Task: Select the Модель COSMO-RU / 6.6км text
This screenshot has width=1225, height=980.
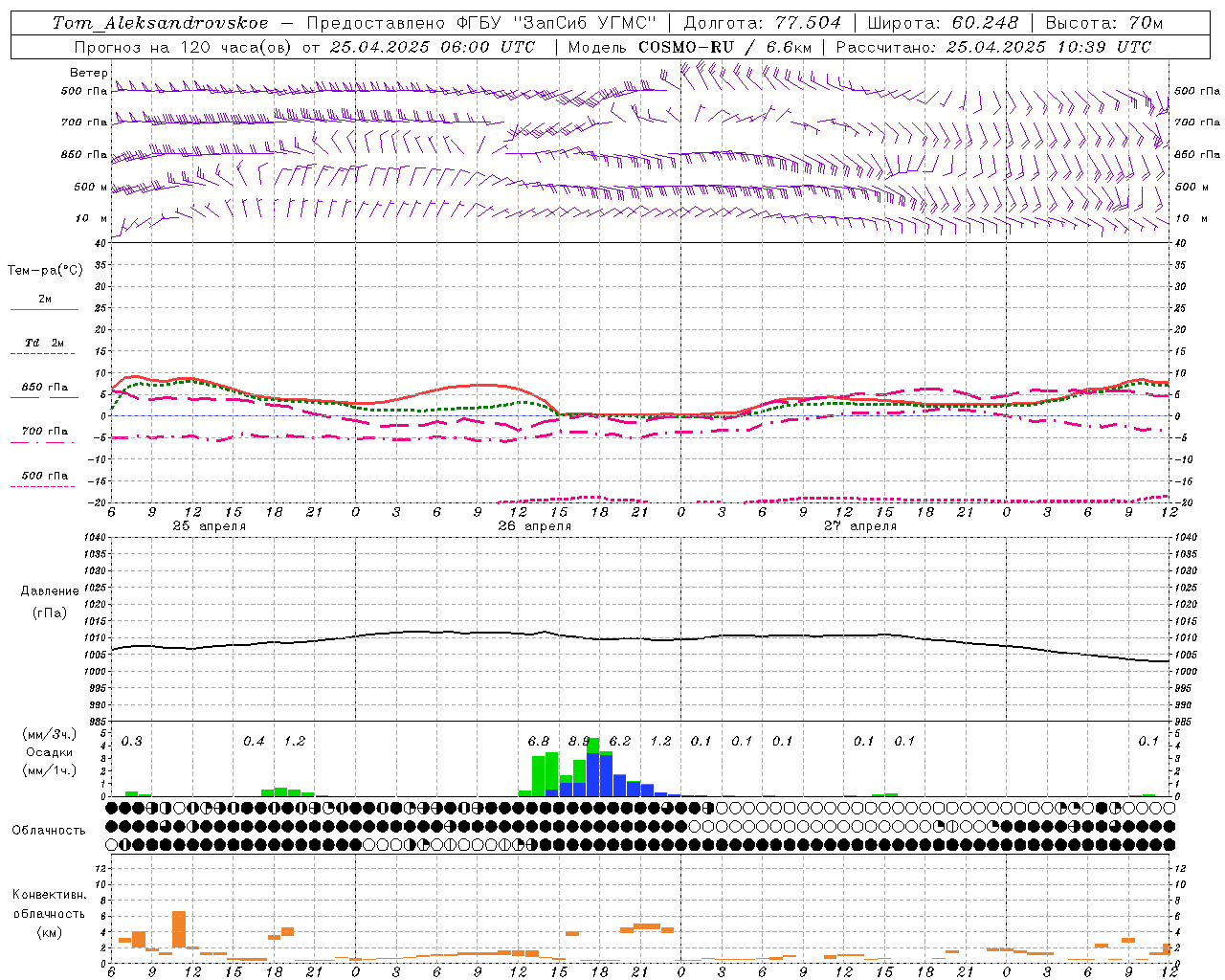Action: coord(690,47)
